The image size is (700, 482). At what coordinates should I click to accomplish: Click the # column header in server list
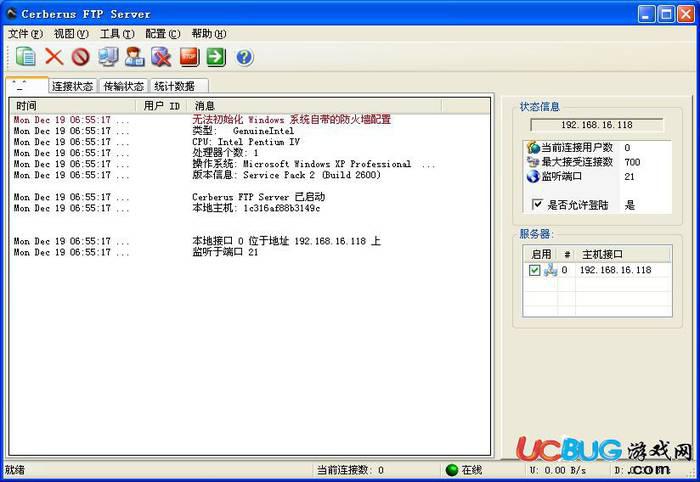click(x=567, y=254)
